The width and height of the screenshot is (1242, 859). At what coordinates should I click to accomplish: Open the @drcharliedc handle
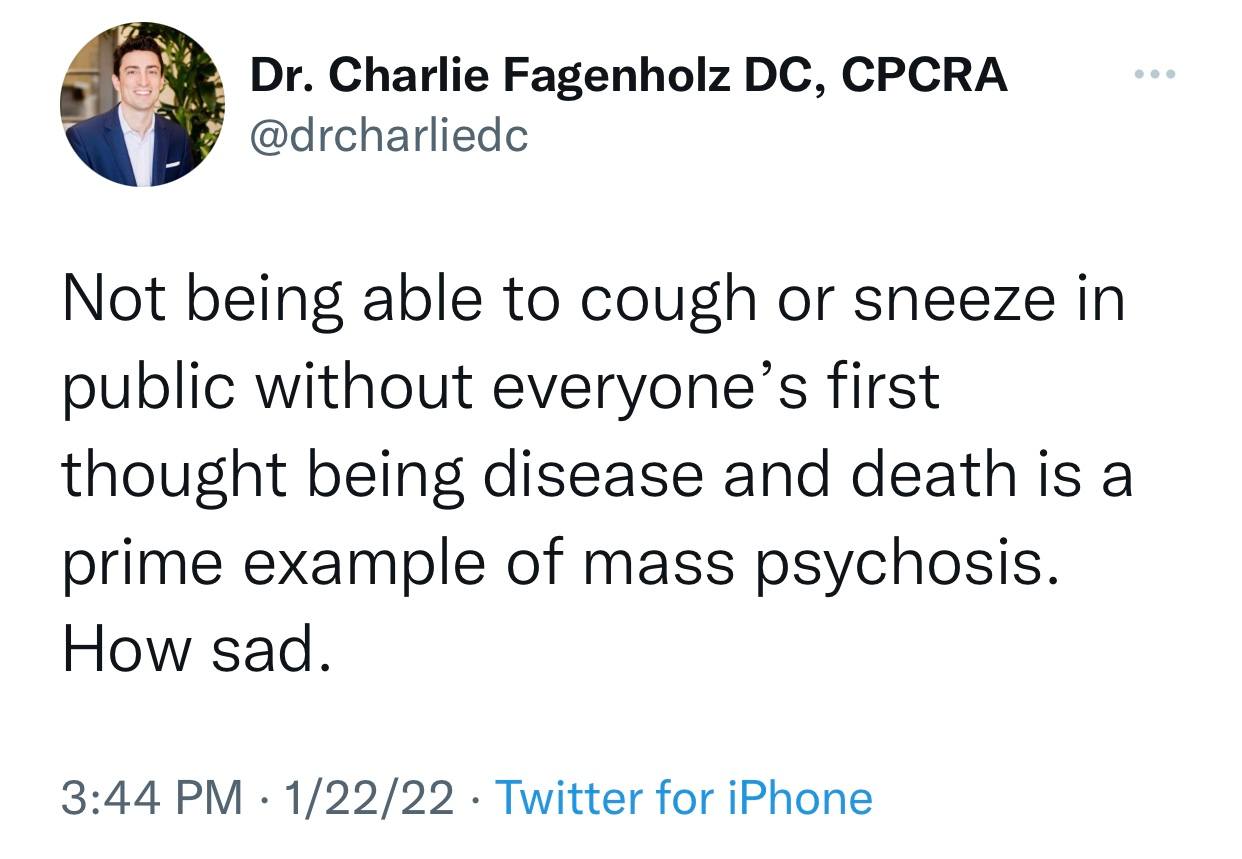coord(388,135)
